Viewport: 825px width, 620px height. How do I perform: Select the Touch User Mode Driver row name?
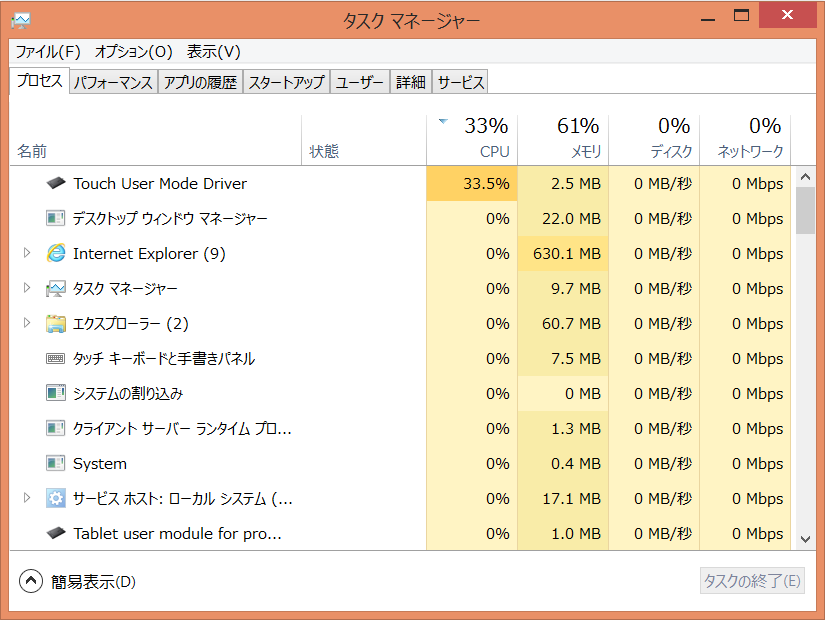click(x=160, y=184)
